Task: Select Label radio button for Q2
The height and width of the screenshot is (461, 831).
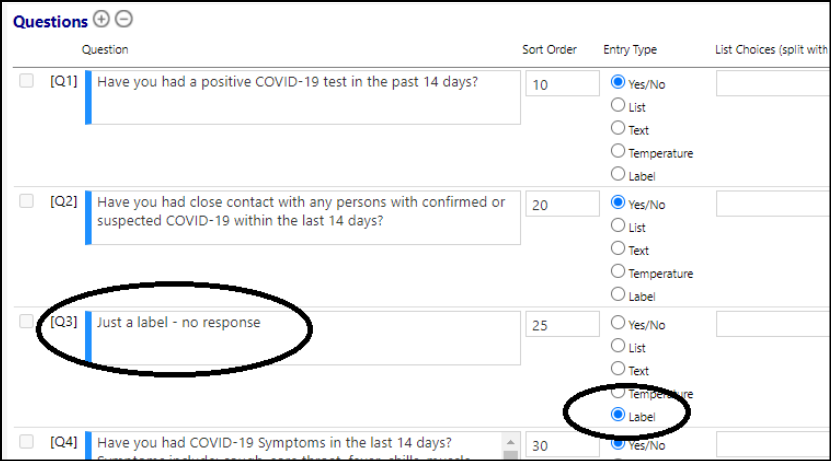Action: 618,294
